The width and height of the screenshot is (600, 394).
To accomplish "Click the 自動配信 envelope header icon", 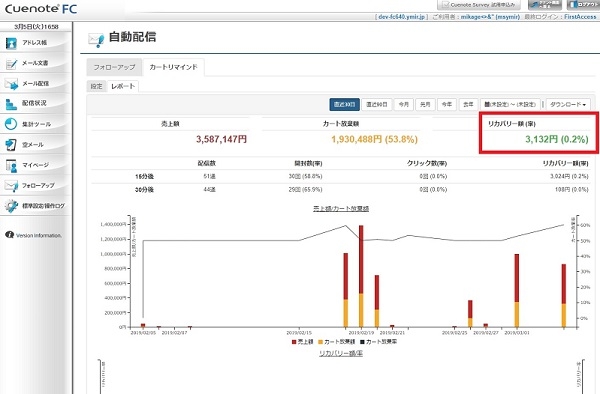I will click(96, 39).
